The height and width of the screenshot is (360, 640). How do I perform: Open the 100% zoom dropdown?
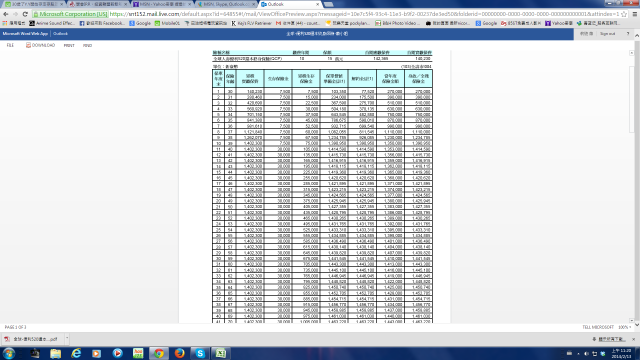click(625, 327)
